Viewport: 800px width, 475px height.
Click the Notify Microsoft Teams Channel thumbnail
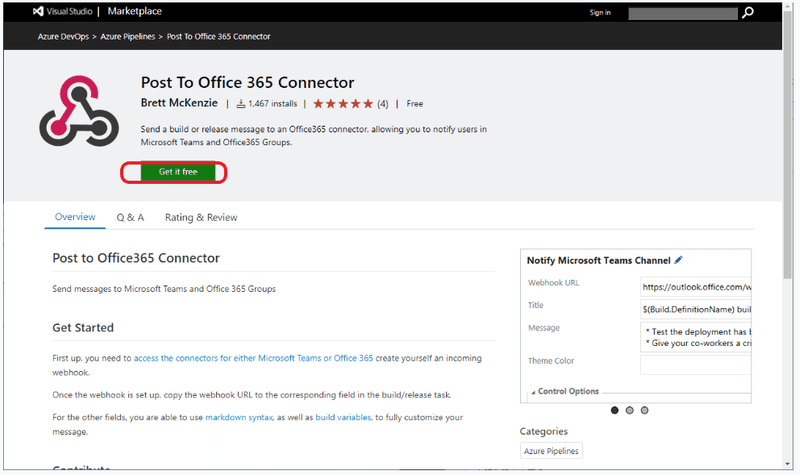point(636,326)
